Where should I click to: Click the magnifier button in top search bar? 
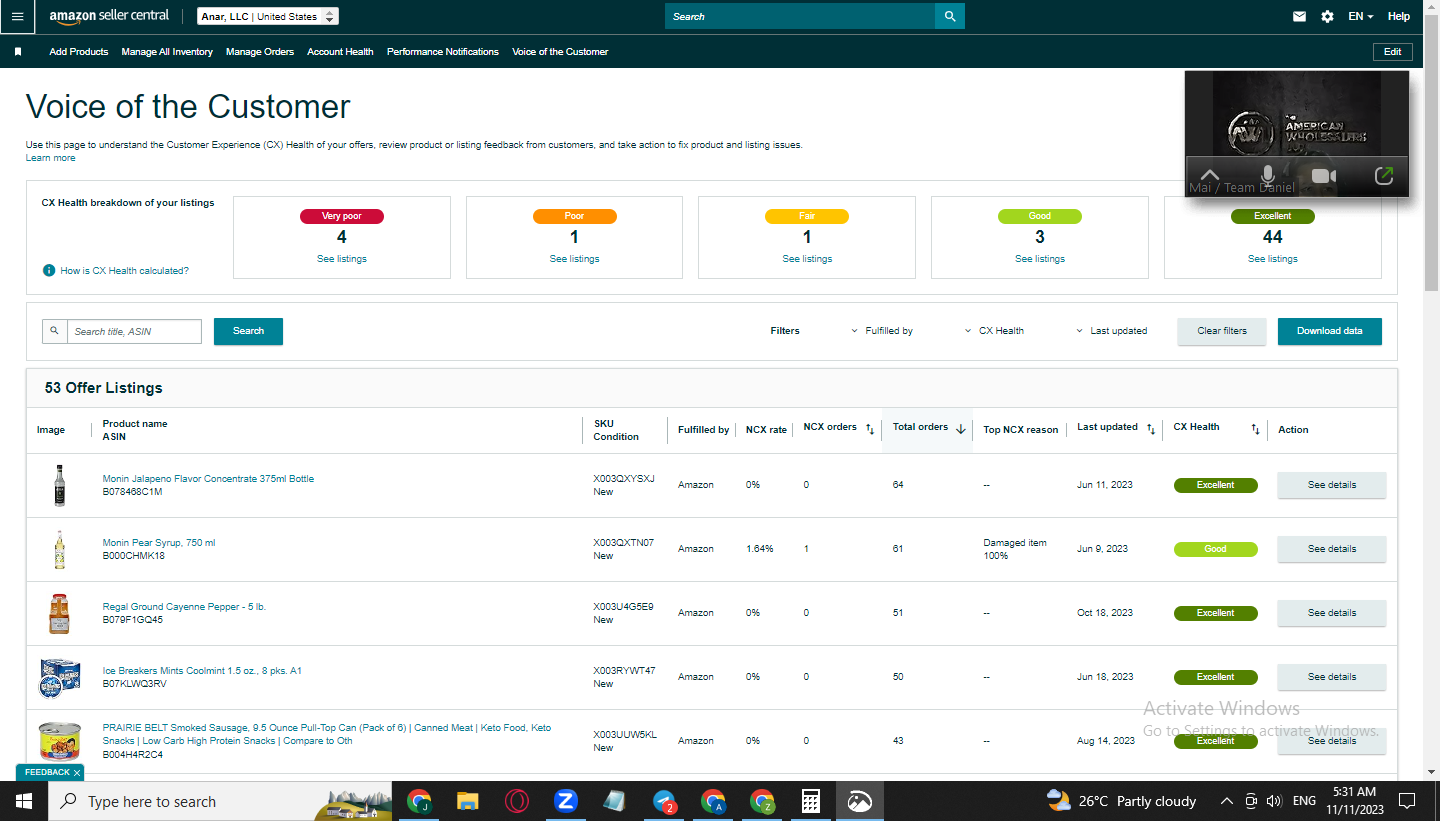click(950, 16)
